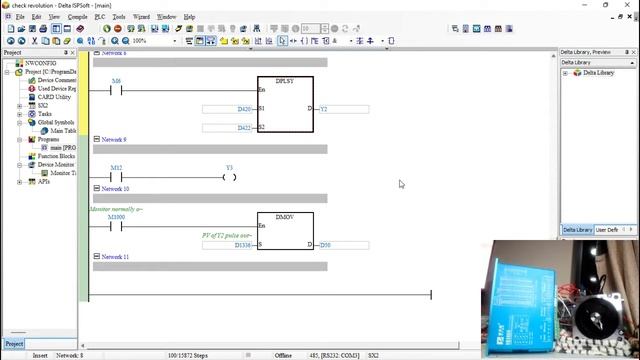Open main program in Programs tree
The height and width of the screenshot is (360, 640).
click(63, 148)
